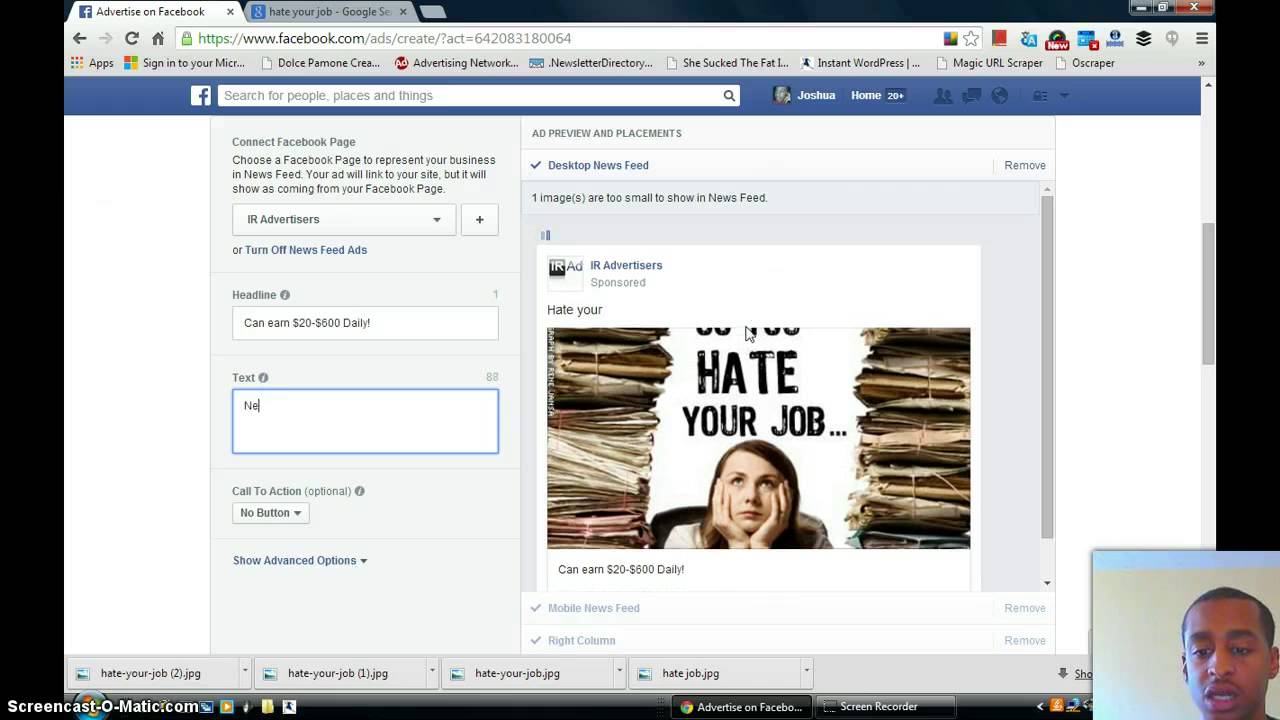The image size is (1280, 720).
Task: Open dropdown for hate-your-job (1).jpg download
Action: tap(432, 673)
